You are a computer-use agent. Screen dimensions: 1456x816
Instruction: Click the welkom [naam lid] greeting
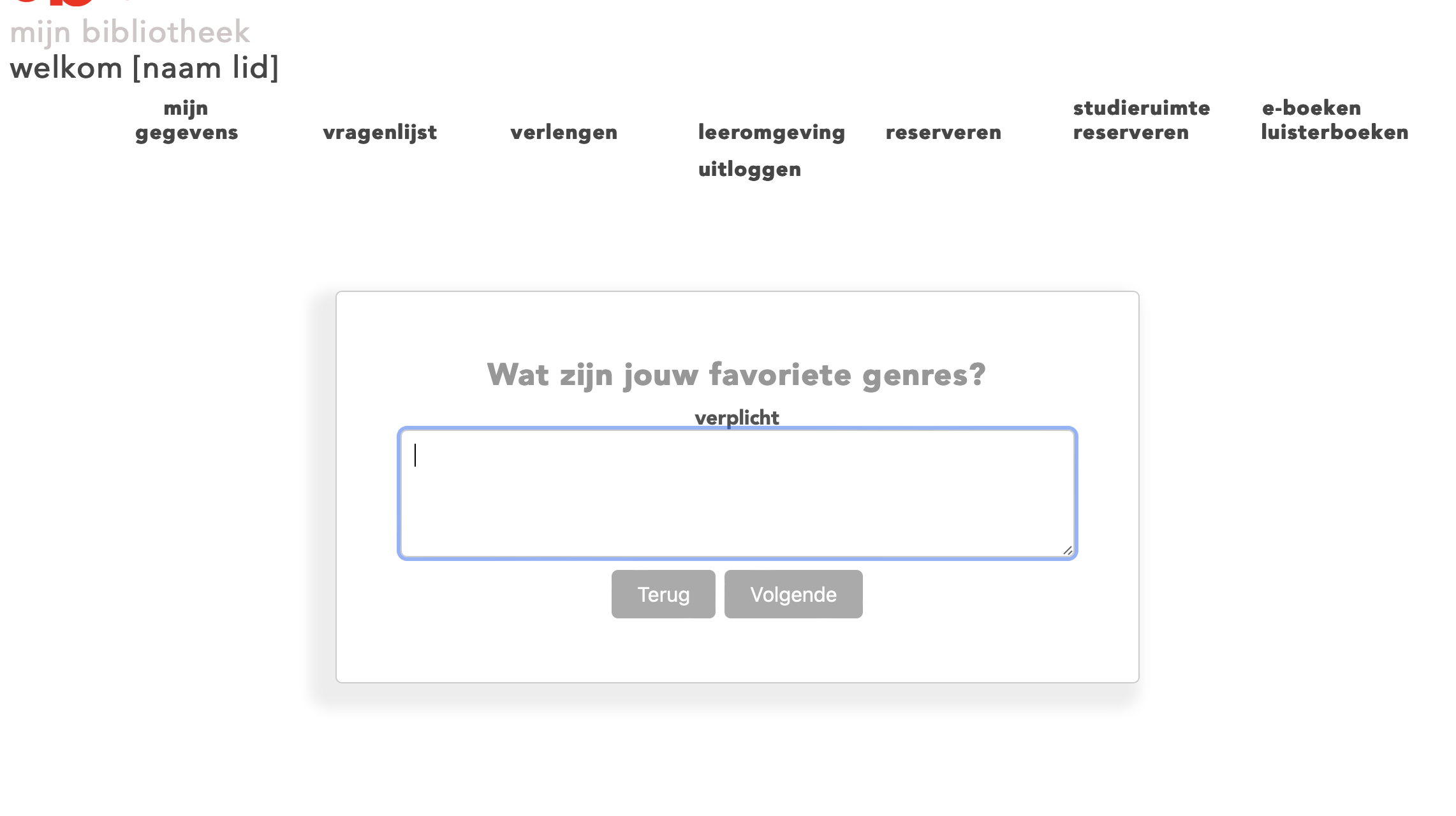click(145, 68)
